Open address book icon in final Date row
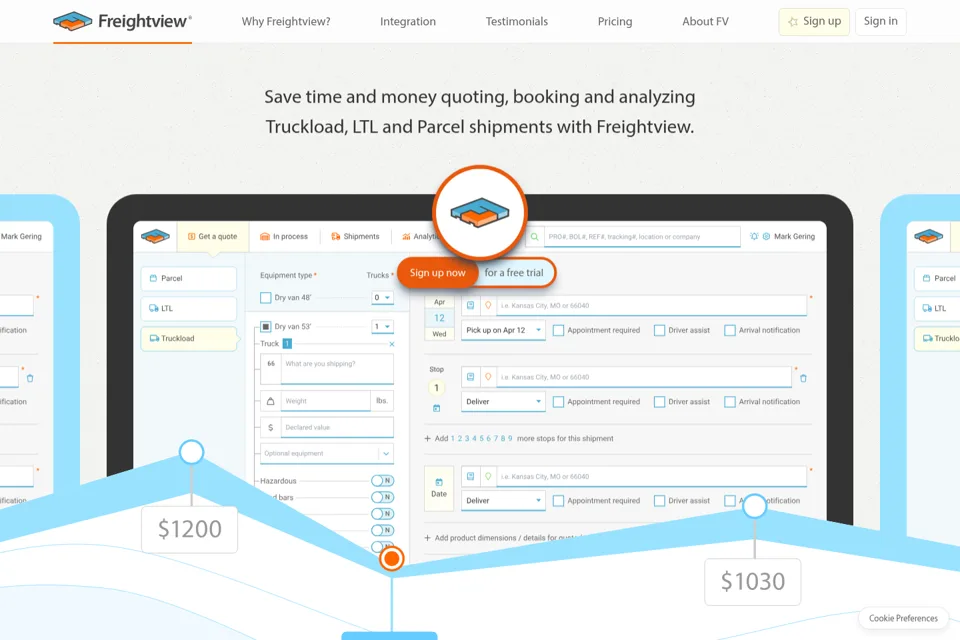Viewport: 960px width, 640px height. [x=470, y=476]
